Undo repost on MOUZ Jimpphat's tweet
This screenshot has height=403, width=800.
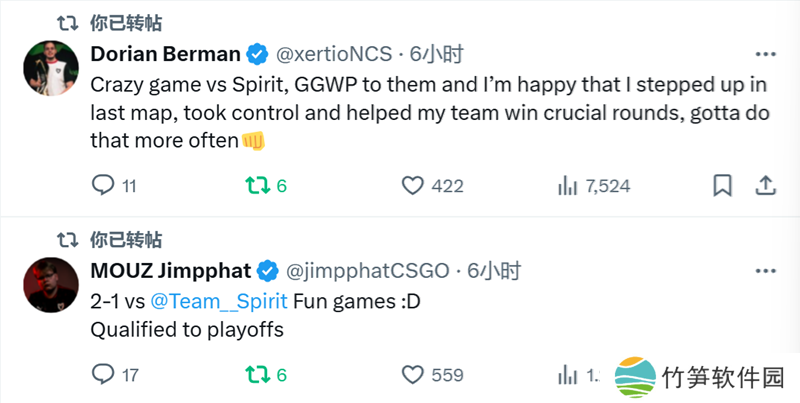[x=256, y=375]
